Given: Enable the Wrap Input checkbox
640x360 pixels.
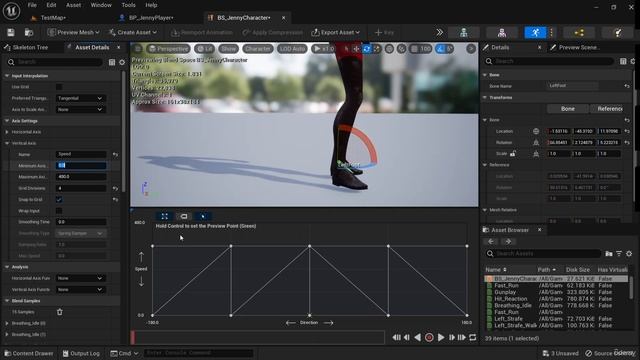Looking at the screenshot, I should (59, 211).
